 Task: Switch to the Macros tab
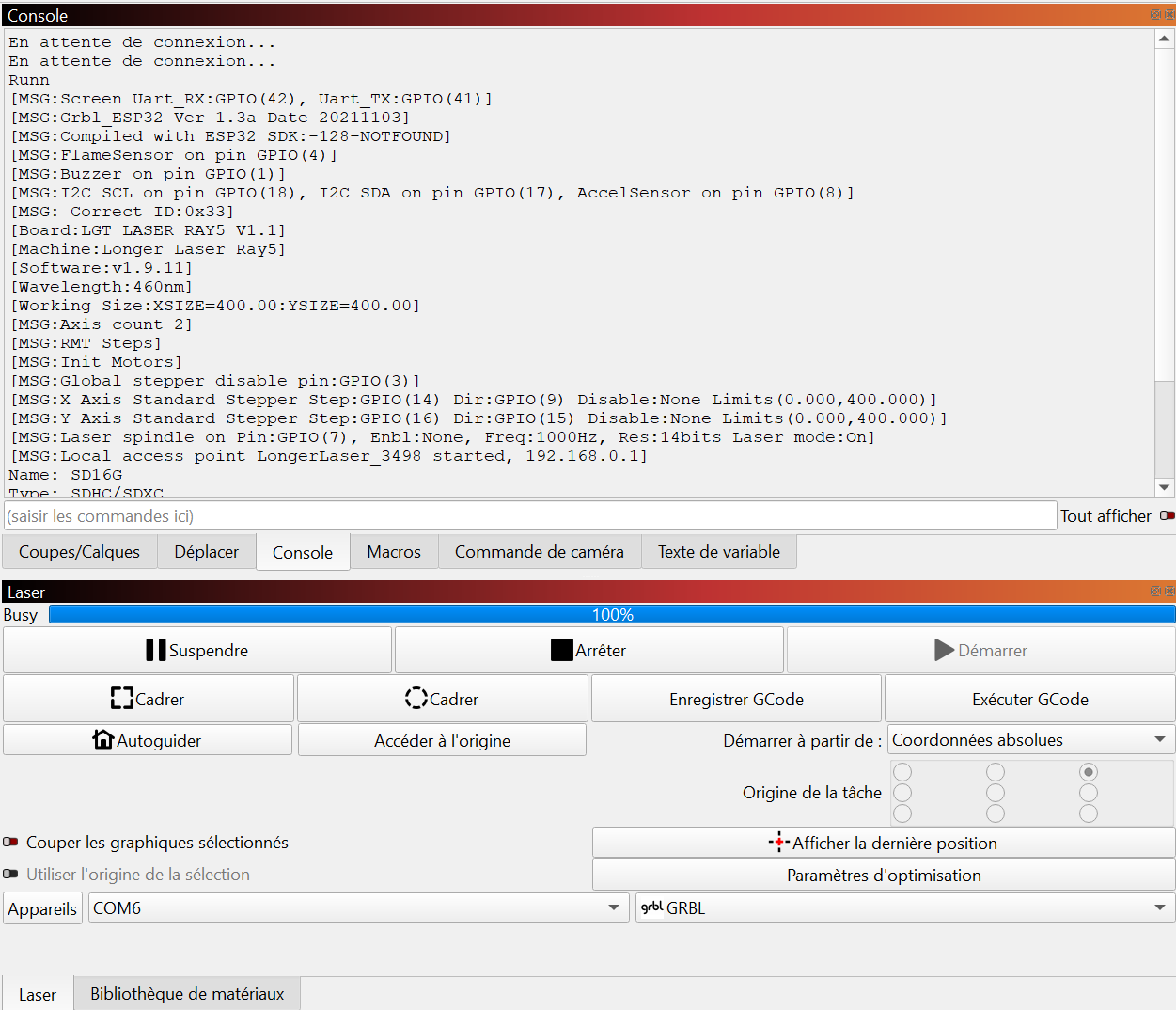pyautogui.click(x=393, y=552)
